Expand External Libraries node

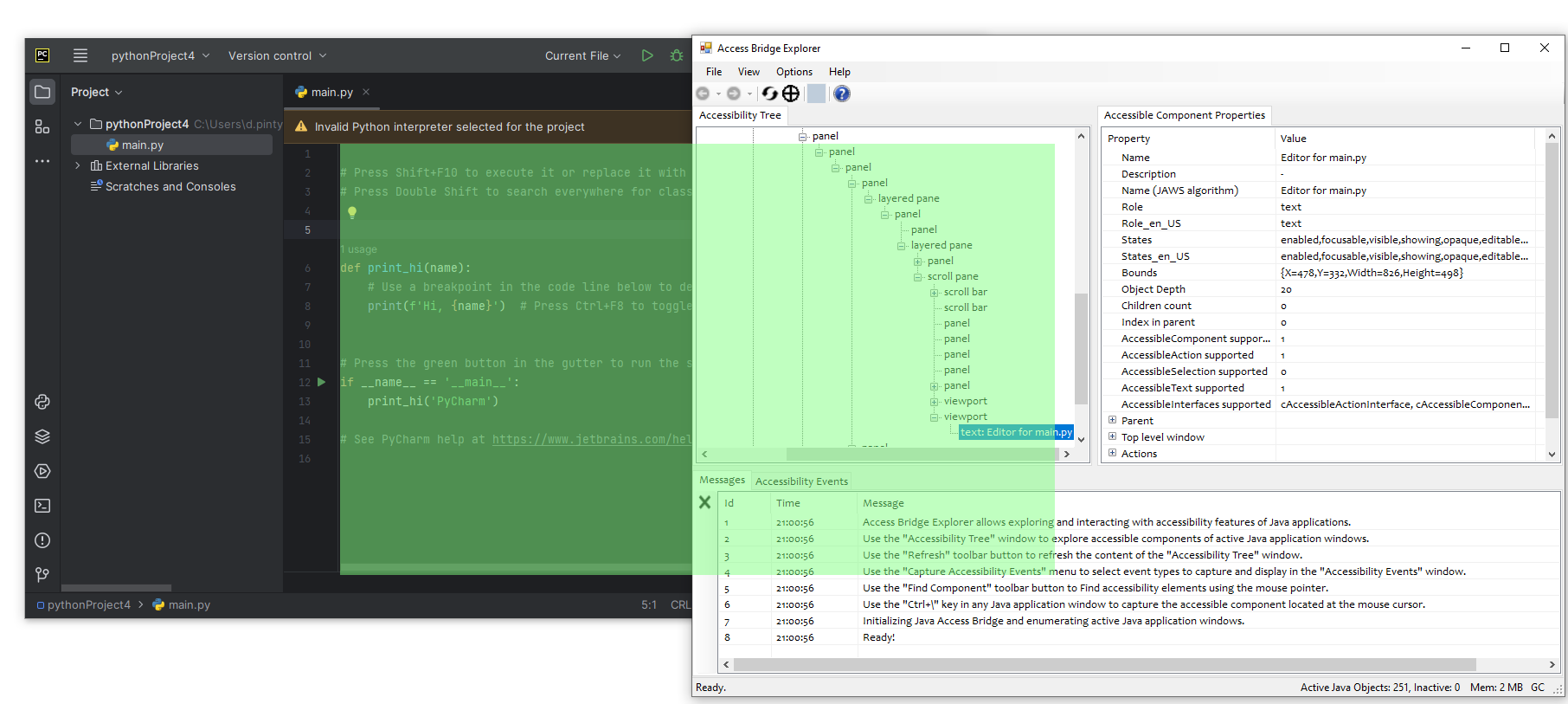[78, 165]
